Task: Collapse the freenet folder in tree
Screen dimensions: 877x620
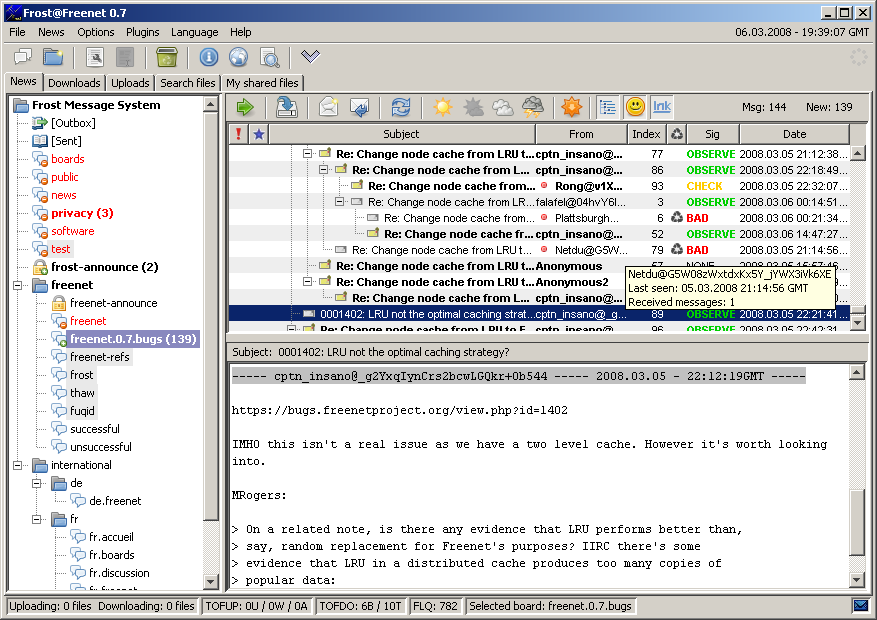Action: 18,285
